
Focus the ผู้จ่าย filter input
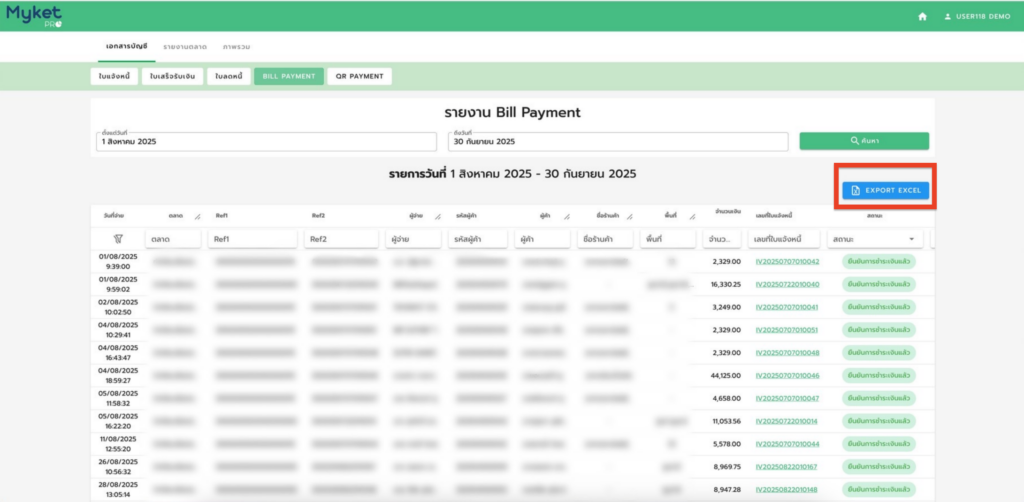click(413, 240)
